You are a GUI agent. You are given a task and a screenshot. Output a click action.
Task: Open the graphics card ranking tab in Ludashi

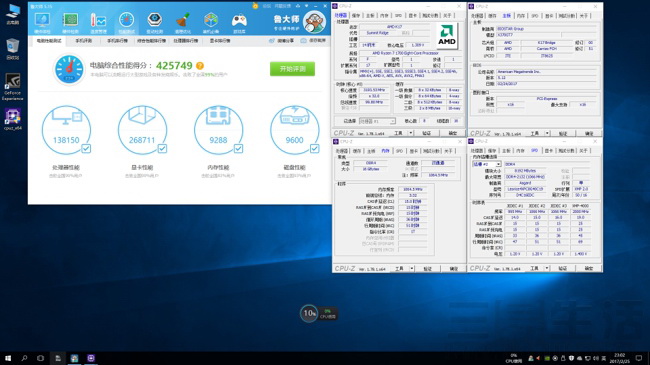click(x=220, y=41)
